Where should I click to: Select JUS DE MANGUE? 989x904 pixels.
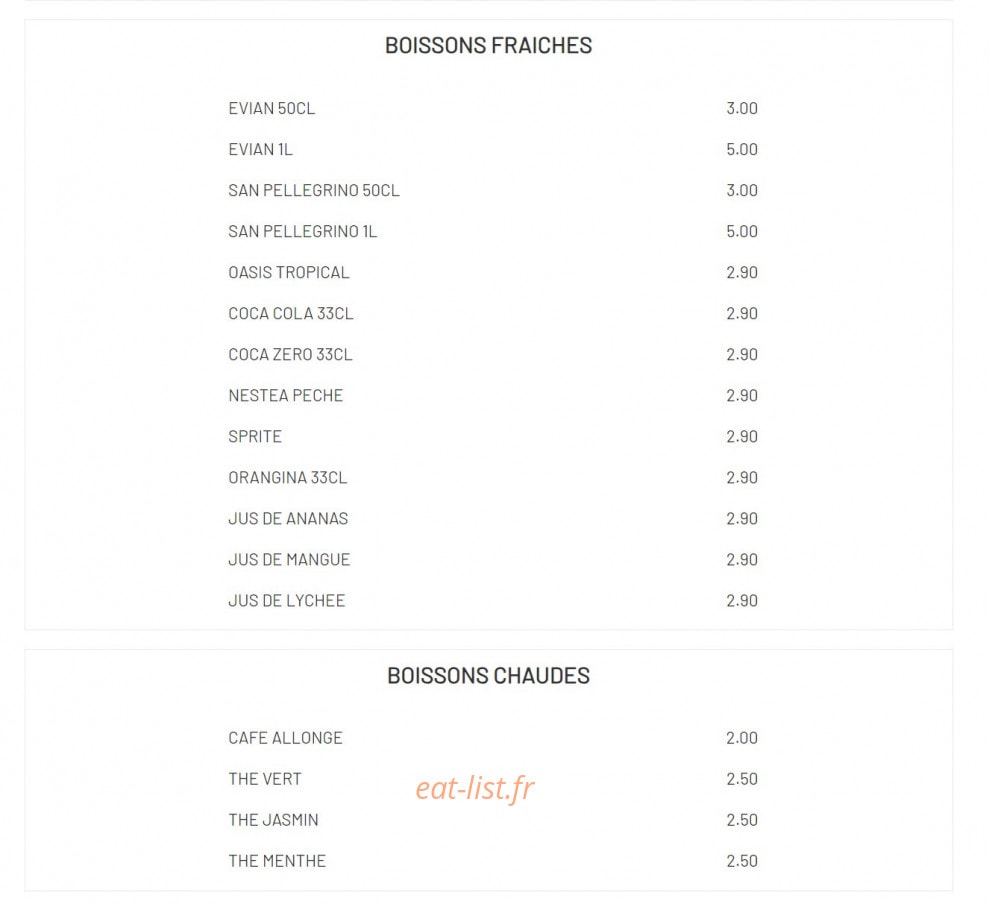(x=289, y=560)
